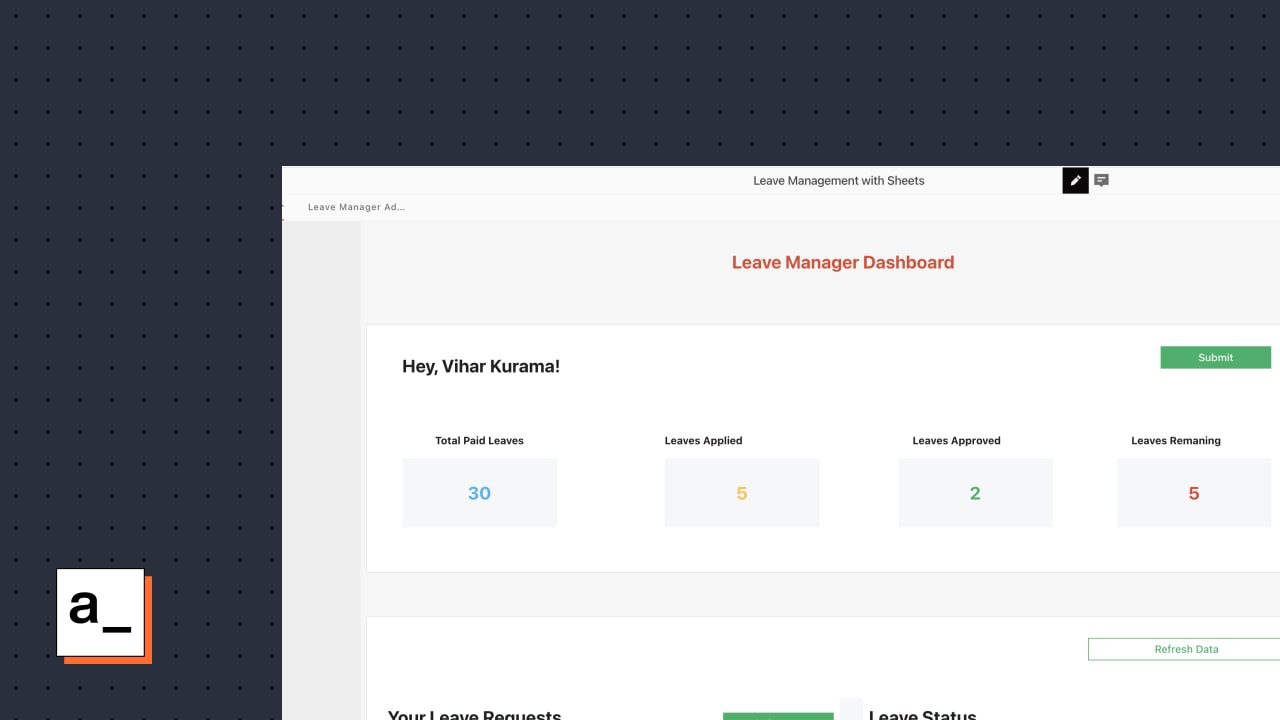Click the orange number 5 under Leaves Applied

742,492
